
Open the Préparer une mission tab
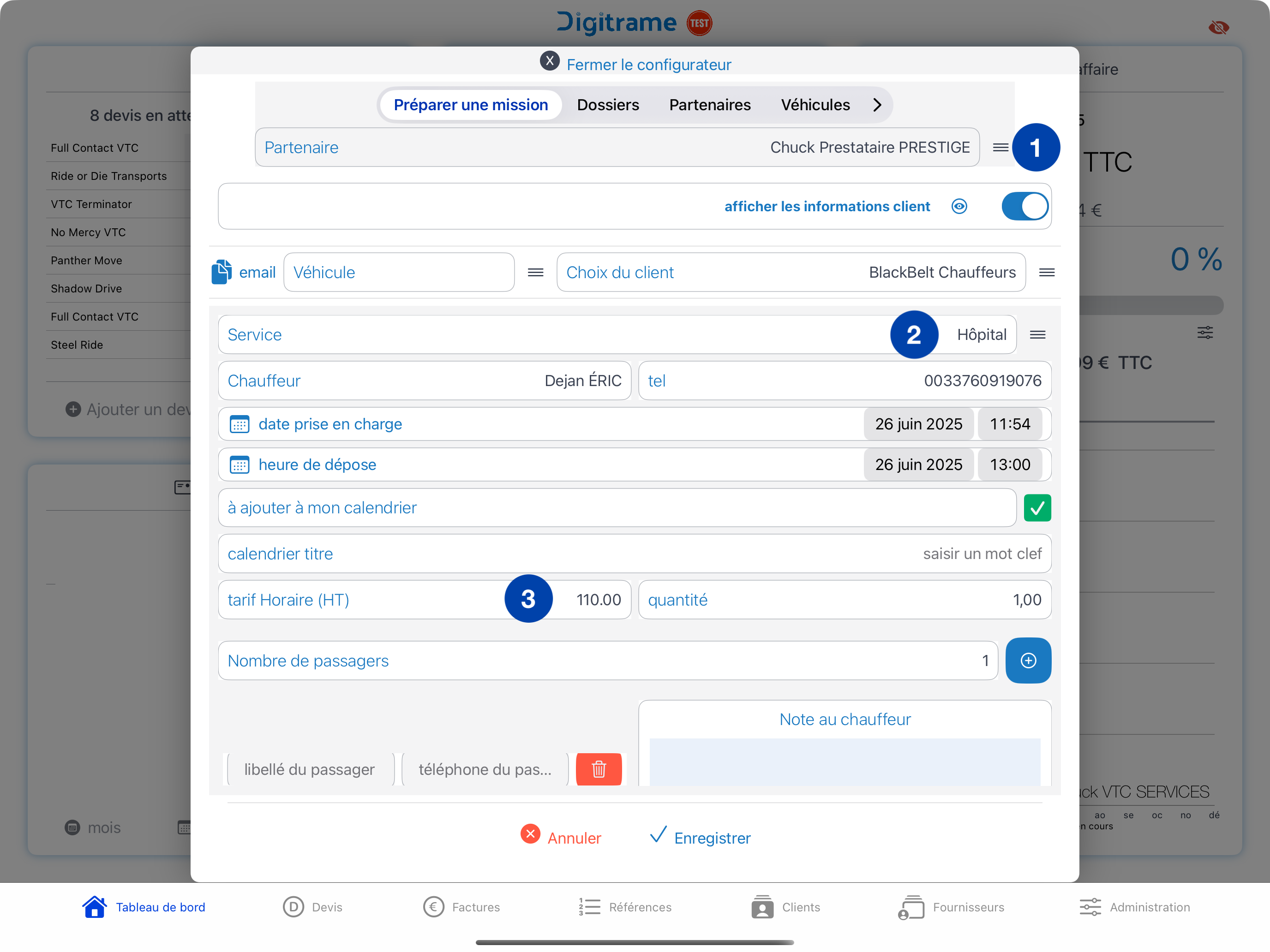point(471,105)
